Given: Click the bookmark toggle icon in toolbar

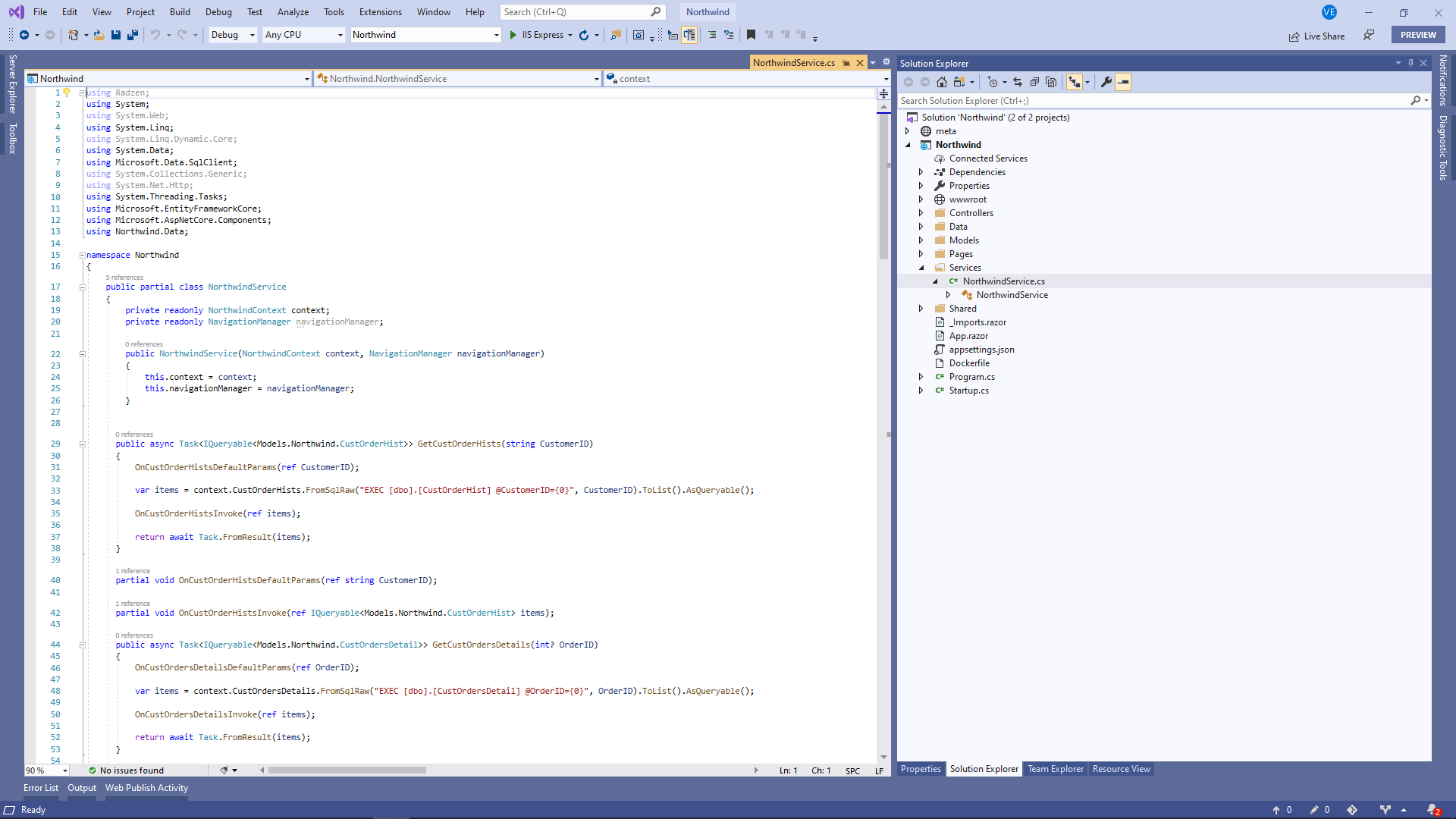Looking at the screenshot, I should [751, 35].
